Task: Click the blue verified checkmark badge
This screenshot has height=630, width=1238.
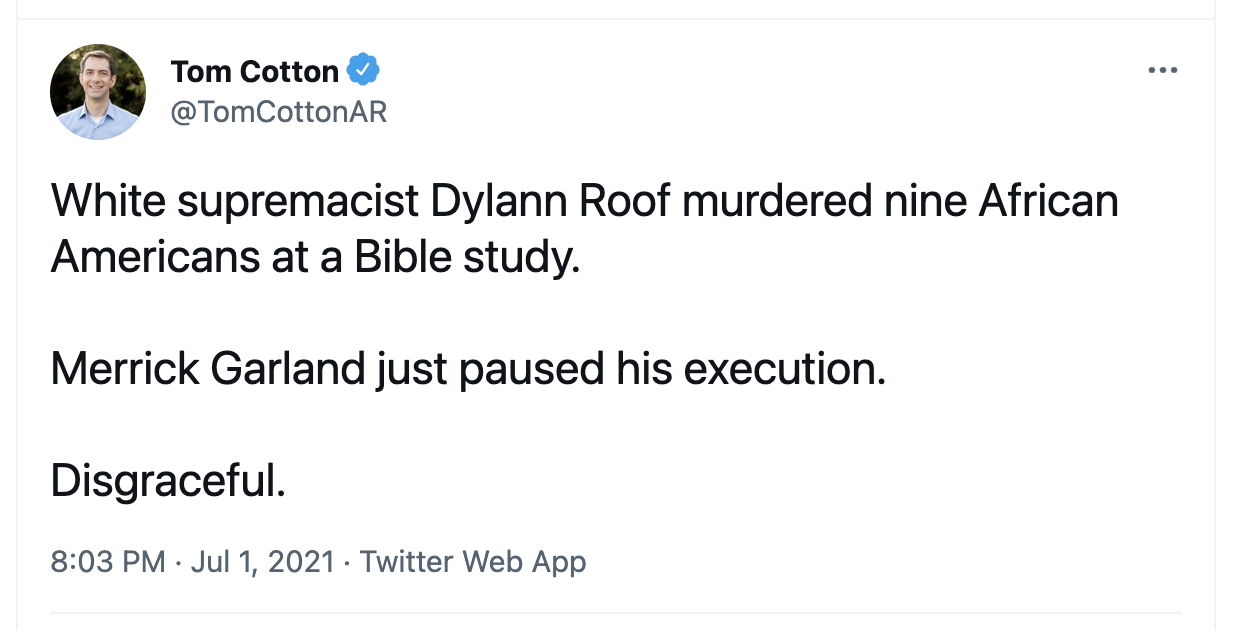Action: tap(362, 71)
